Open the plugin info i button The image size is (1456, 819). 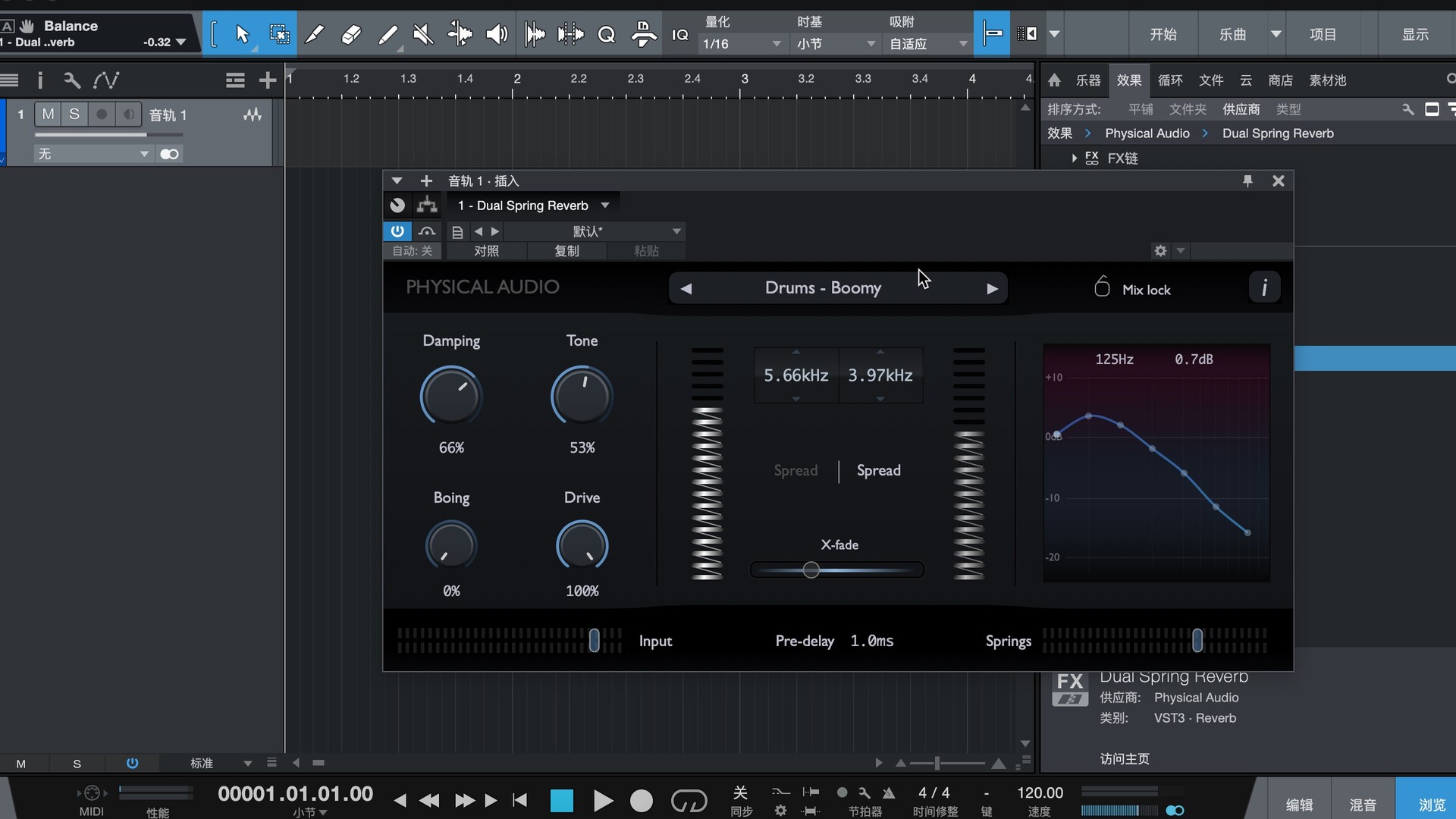tap(1264, 288)
